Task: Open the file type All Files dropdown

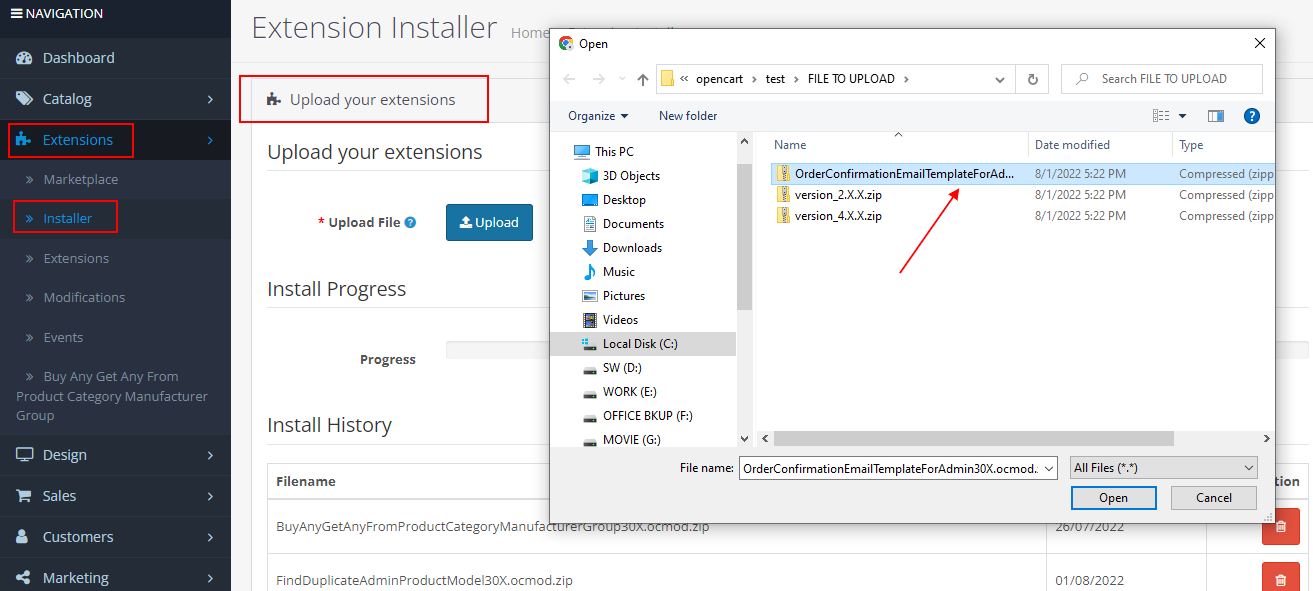Action: click(1163, 468)
